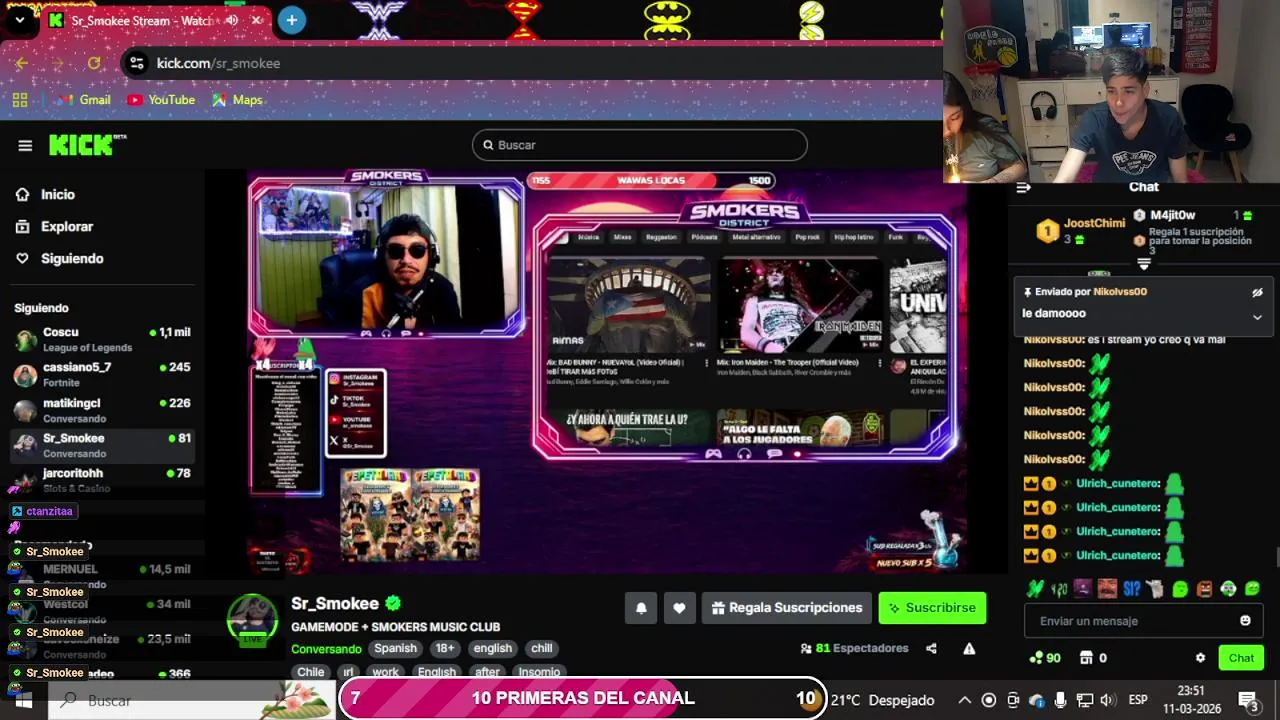Open Gmail bookmark

tap(85, 100)
